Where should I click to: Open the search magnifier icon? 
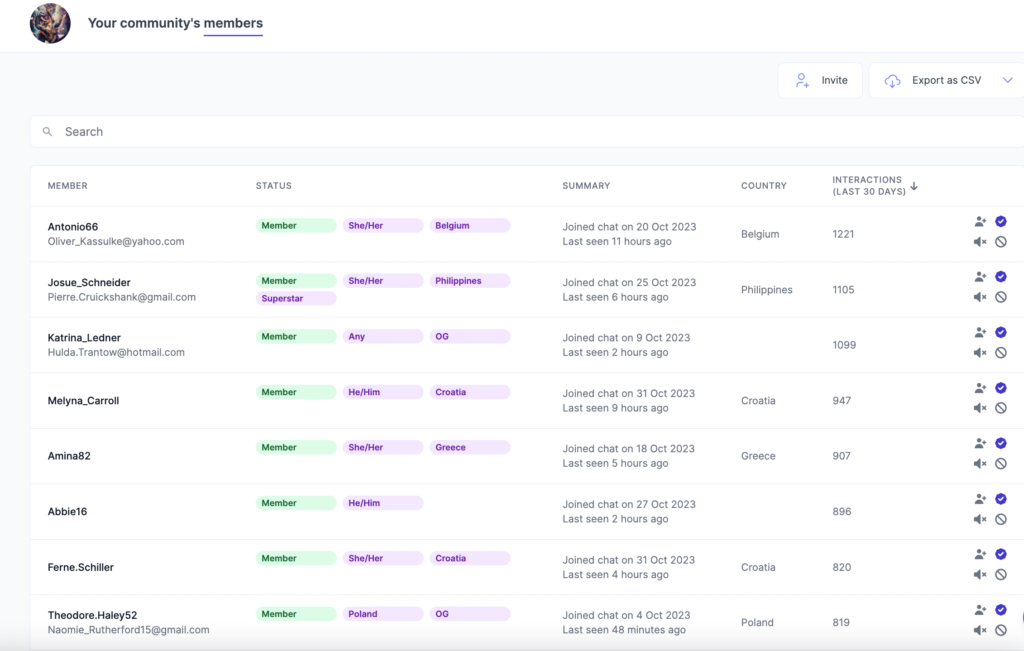[47, 131]
